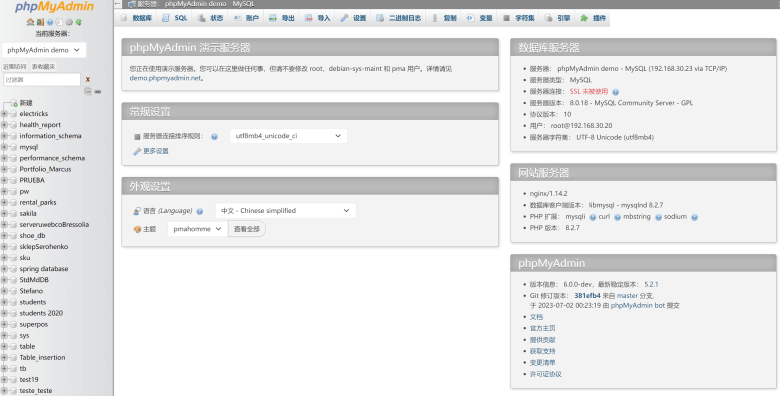Expand the performance_schema database node
The height and width of the screenshot is (396, 780).
4,158
